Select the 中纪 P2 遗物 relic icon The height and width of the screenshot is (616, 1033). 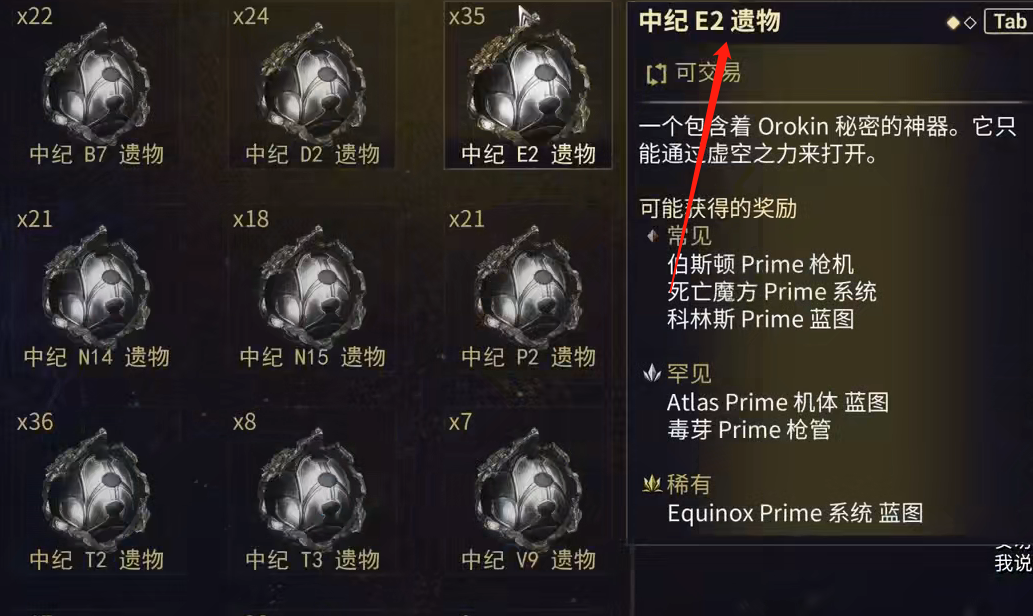tap(528, 284)
